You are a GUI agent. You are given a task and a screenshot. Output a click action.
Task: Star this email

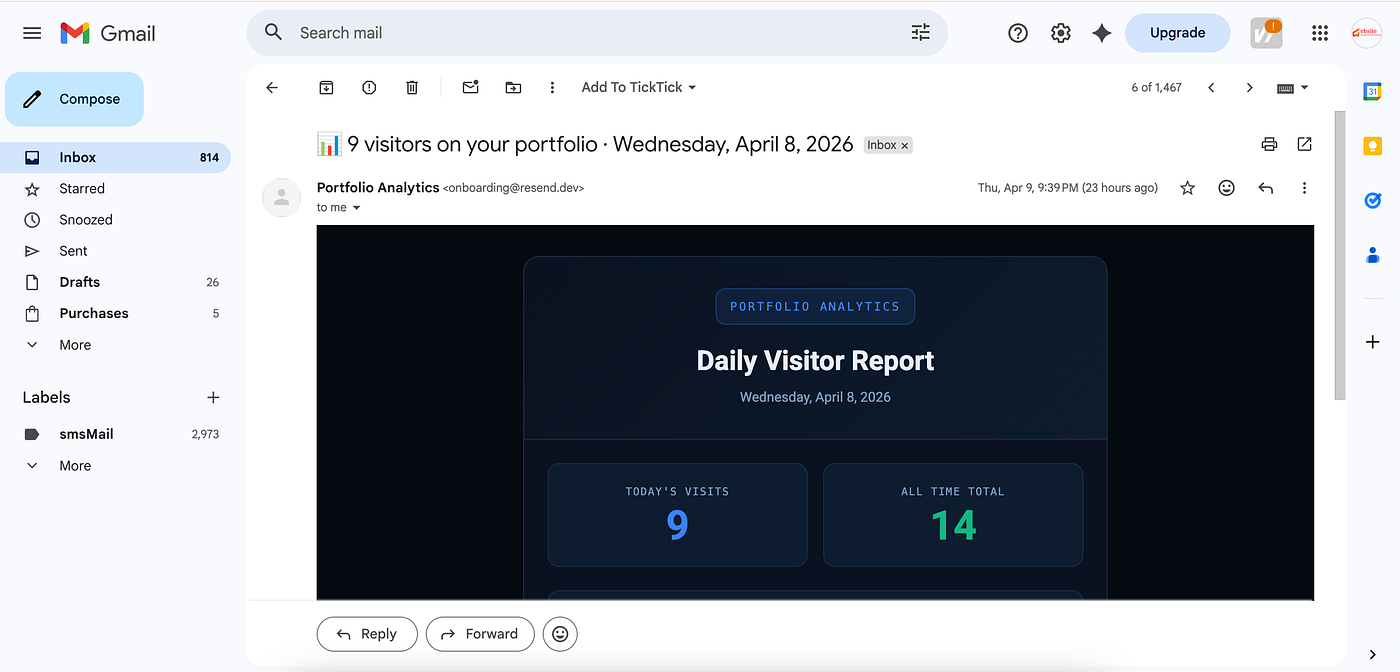pyautogui.click(x=1187, y=188)
